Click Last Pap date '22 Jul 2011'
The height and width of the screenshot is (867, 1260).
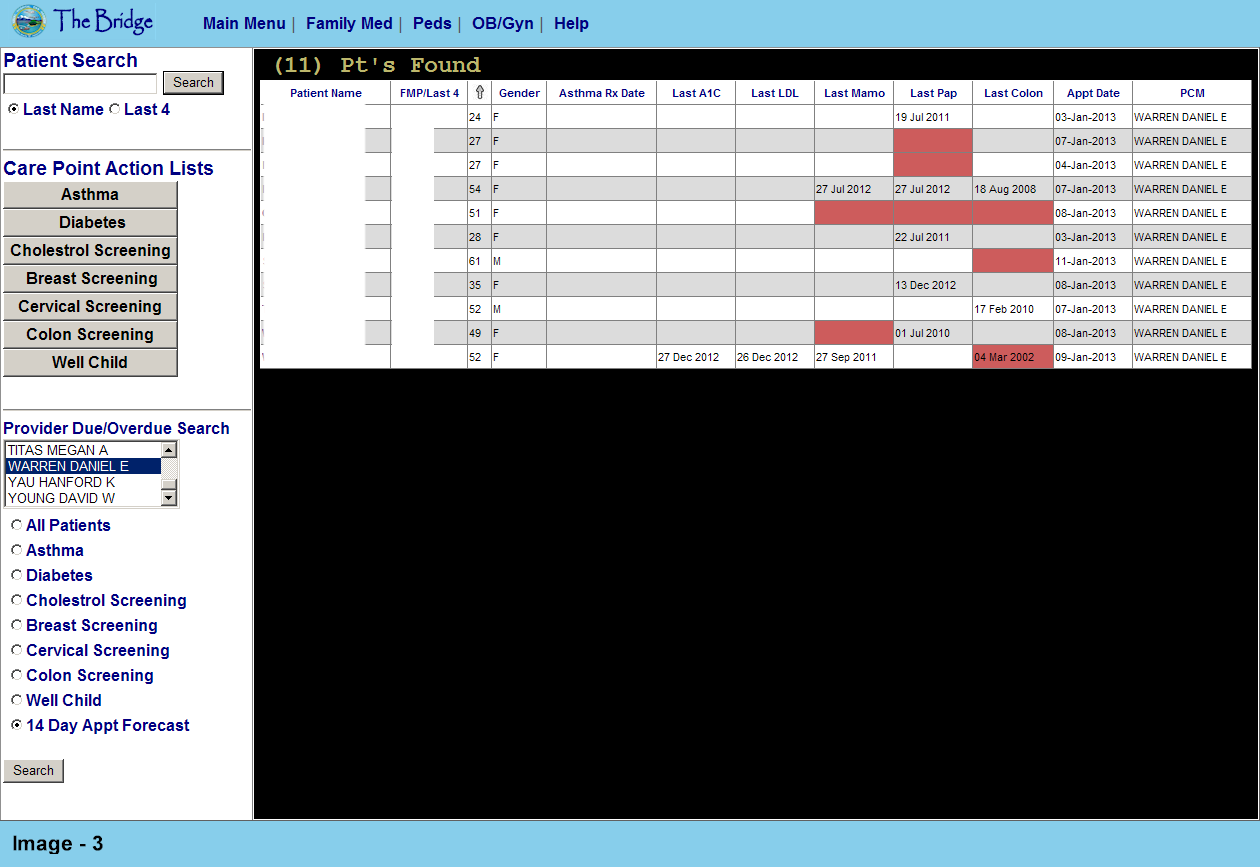pos(923,237)
